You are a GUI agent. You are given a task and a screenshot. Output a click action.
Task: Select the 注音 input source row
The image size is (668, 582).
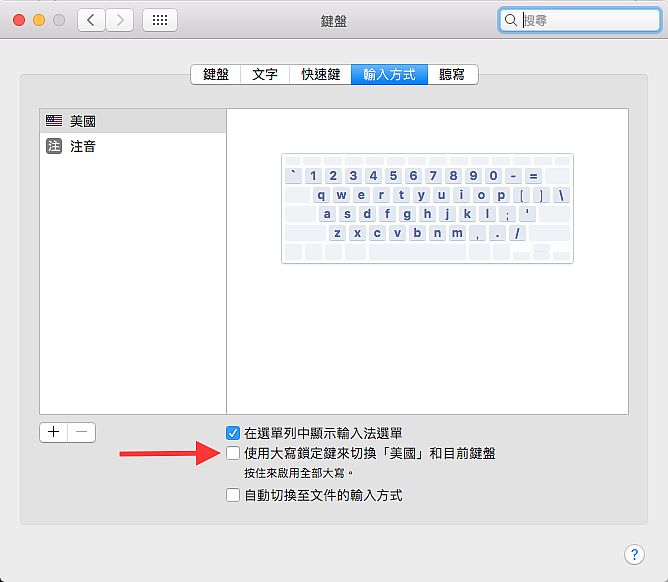[x=132, y=146]
